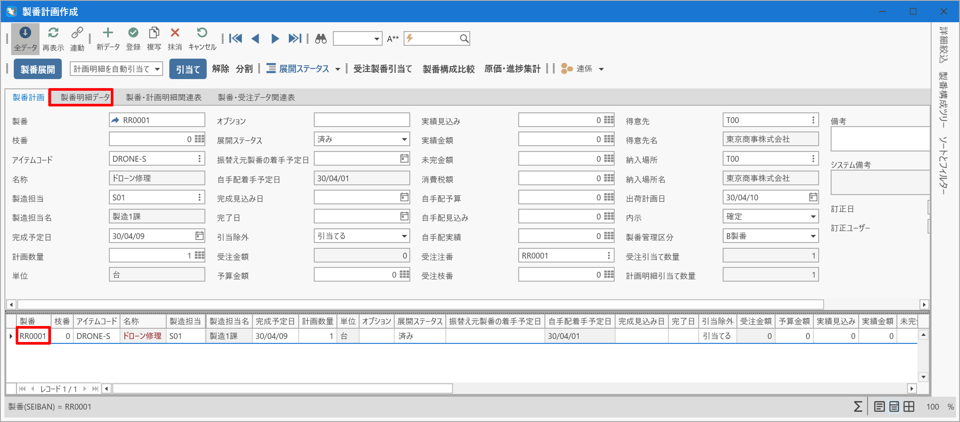Click the 新データ plus icon

click(x=108, y=35)
